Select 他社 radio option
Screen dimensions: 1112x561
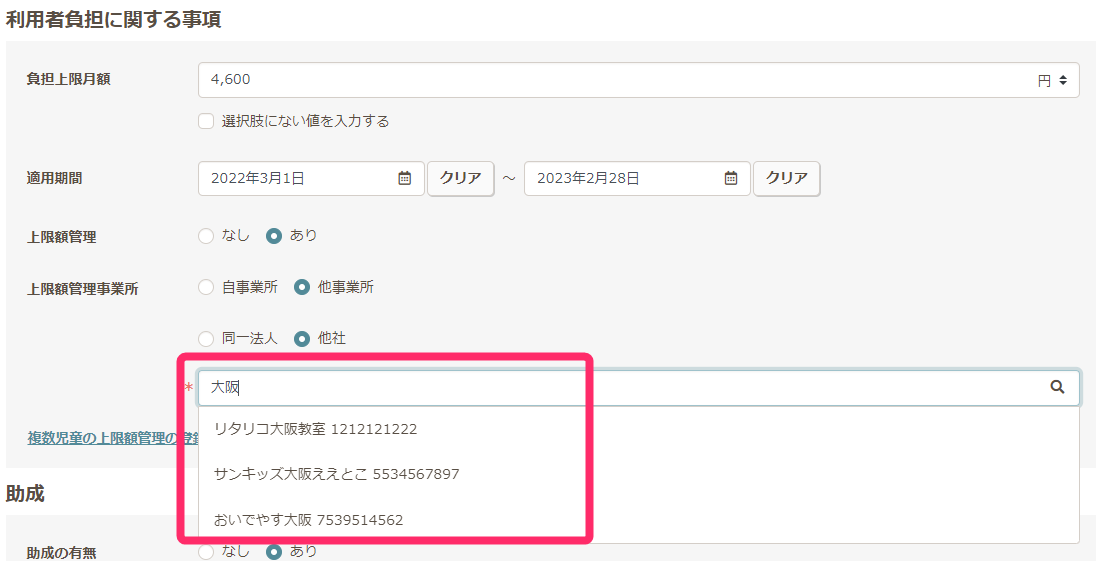click(302, 339)
